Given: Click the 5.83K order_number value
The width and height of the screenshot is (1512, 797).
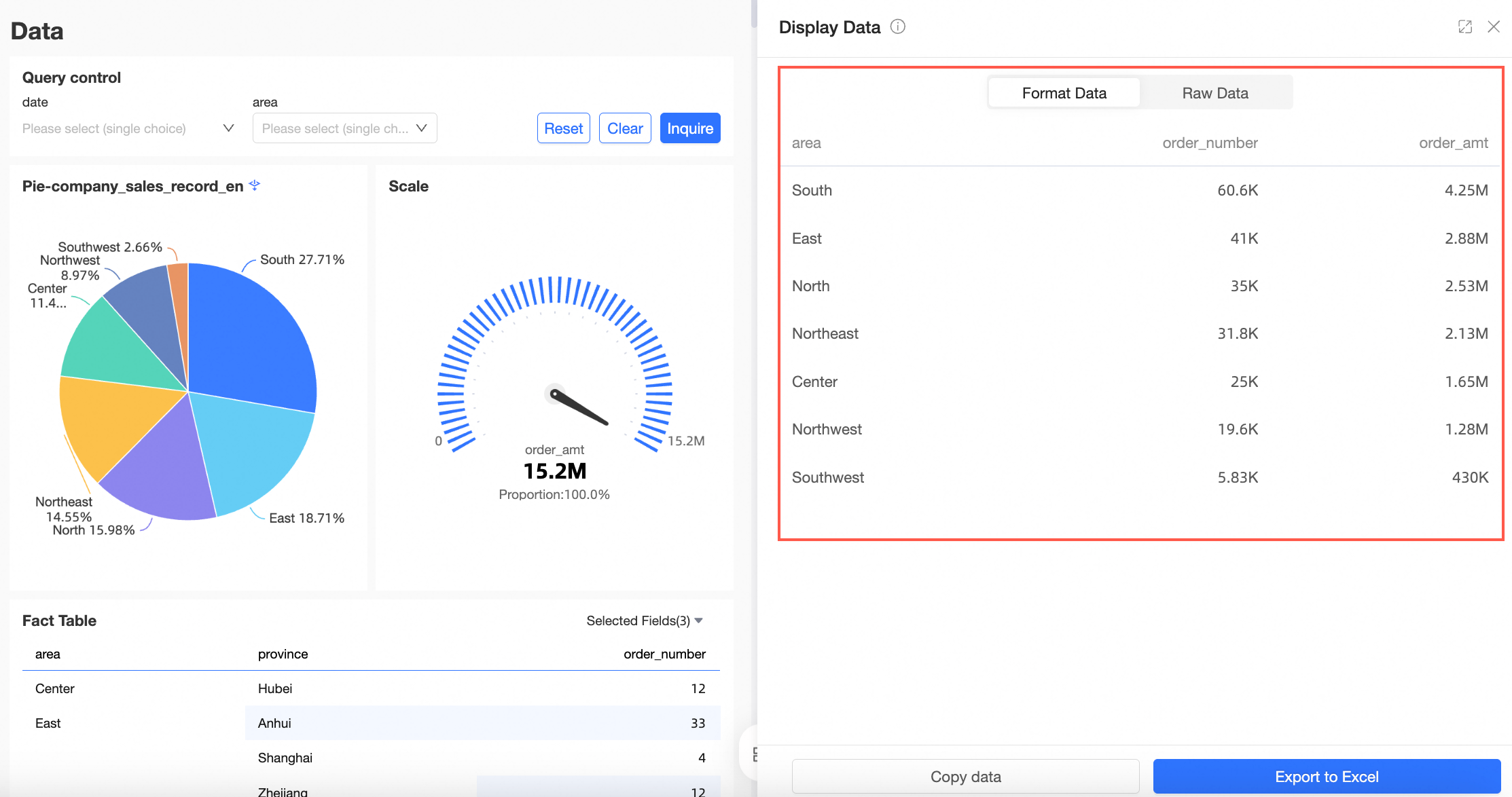Looking at the screenshot, I should point(1238,477).
